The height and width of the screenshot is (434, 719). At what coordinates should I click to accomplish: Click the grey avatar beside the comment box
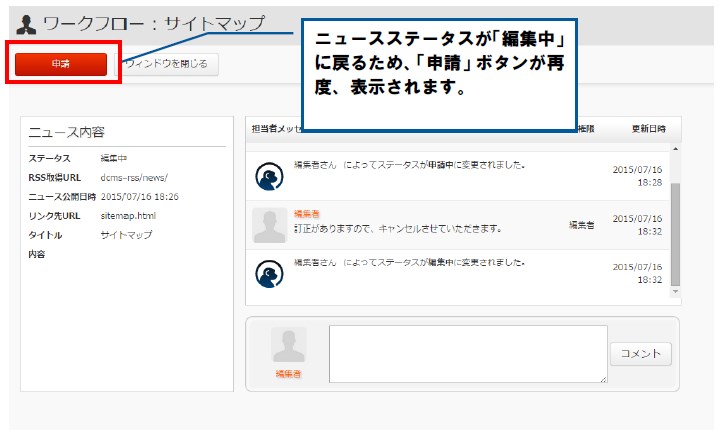pos(288,345)
